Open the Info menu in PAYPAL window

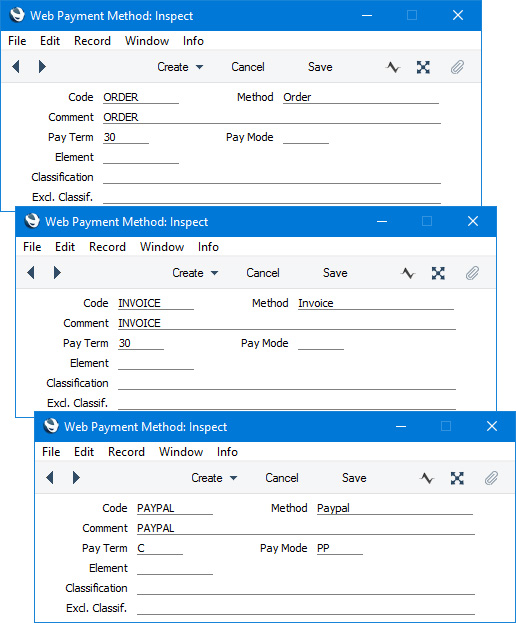pos(227,452)
